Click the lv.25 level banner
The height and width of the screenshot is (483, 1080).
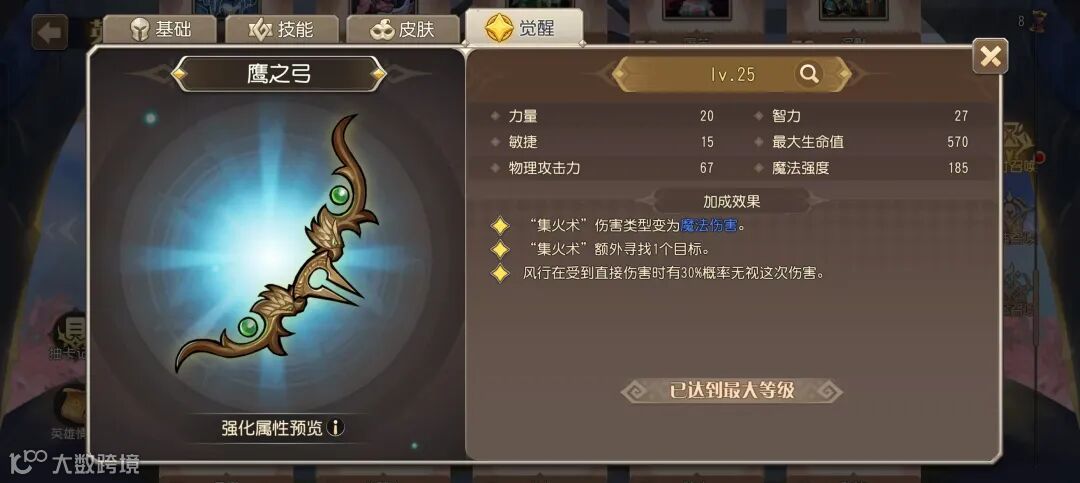pyautogui.click(x=732, y=74)
